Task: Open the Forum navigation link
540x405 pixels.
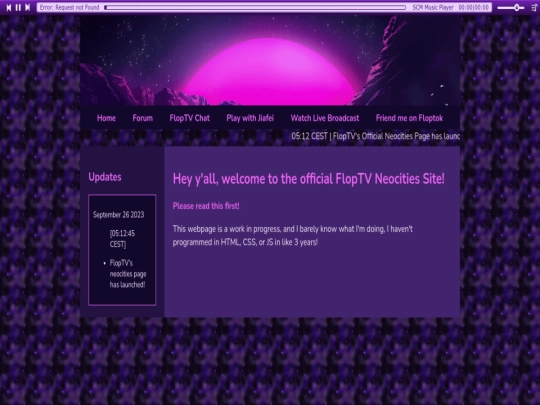Action: tap(143, 118)
